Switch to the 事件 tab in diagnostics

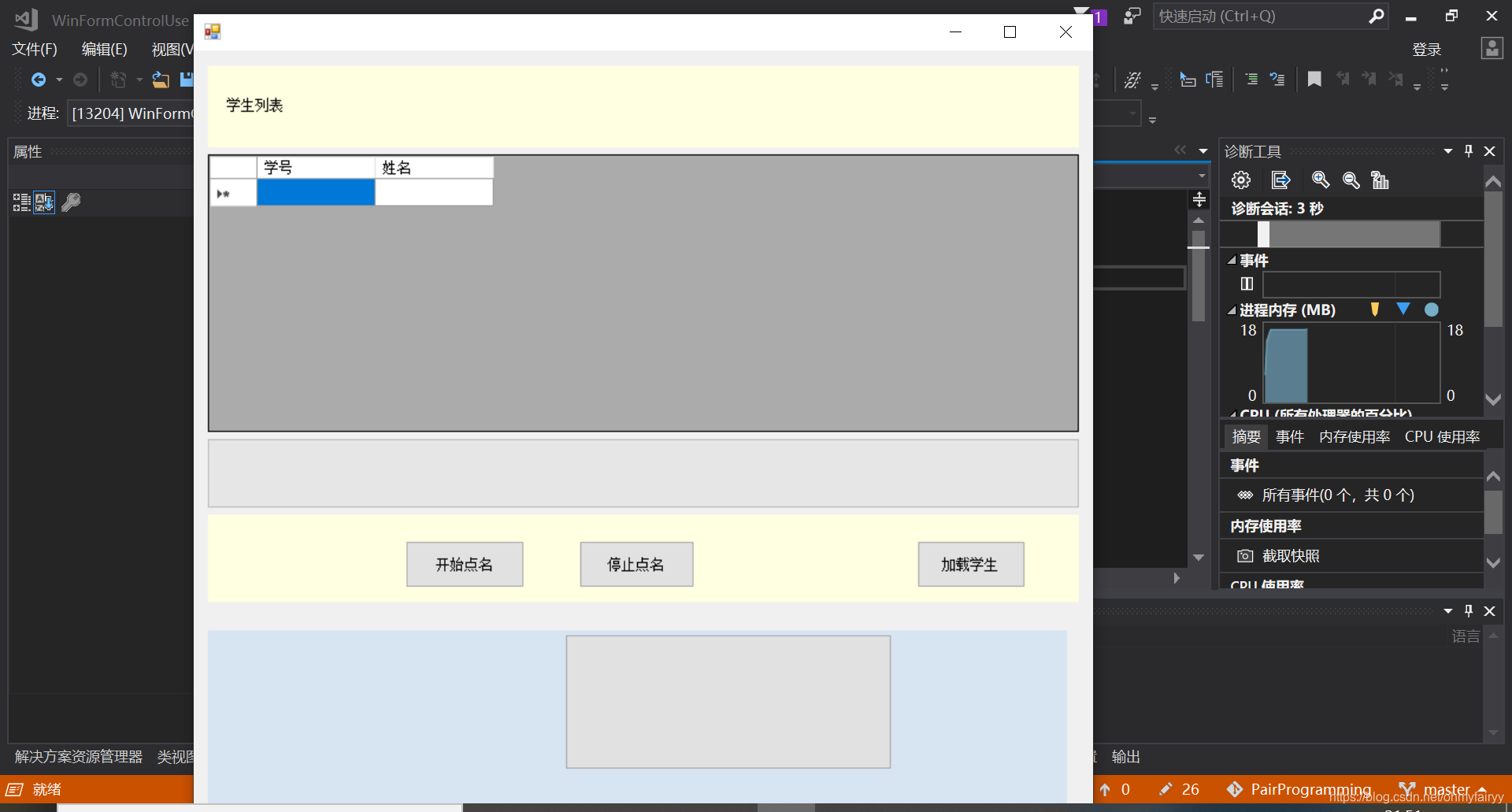point(1290,436)
